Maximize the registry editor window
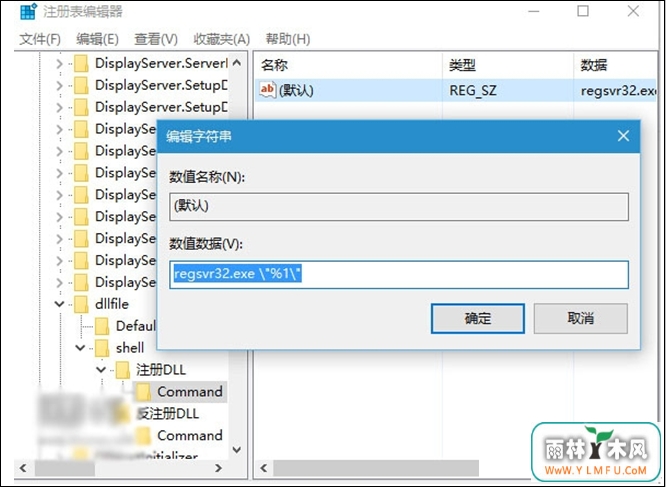The height and width of the screenshot is (487, 666). [x=583, y=11]
